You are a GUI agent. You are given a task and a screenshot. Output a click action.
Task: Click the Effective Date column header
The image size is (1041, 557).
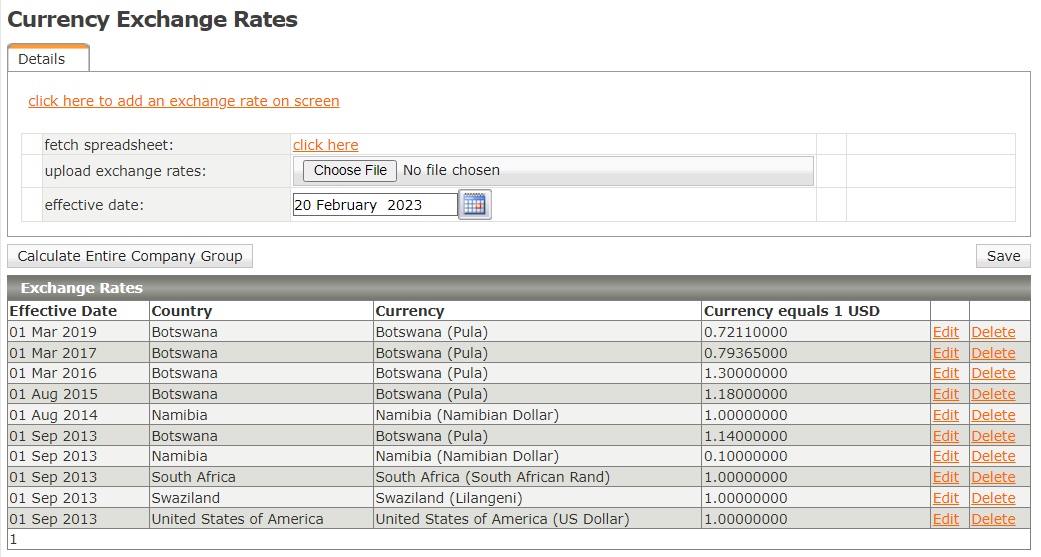(x=63, y=311)
